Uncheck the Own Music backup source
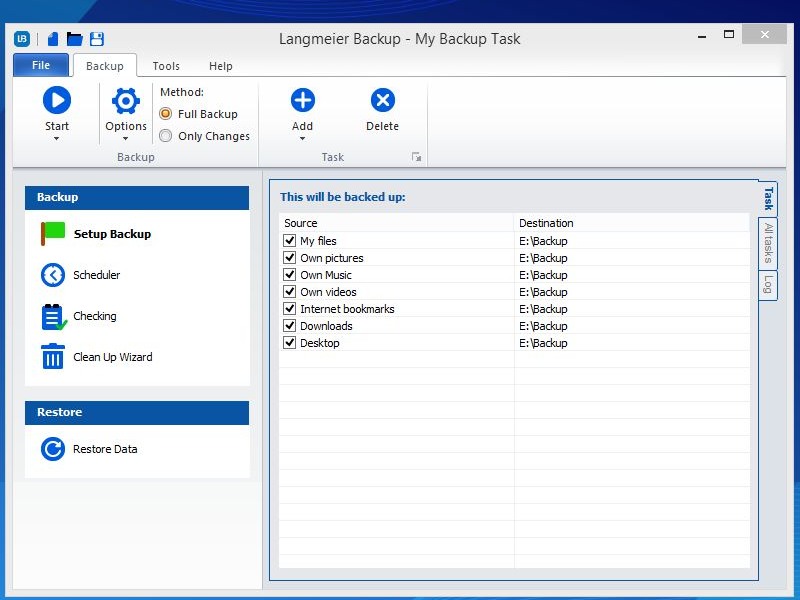The width and height of the screenshot is (800, 600). pos(289,274)
